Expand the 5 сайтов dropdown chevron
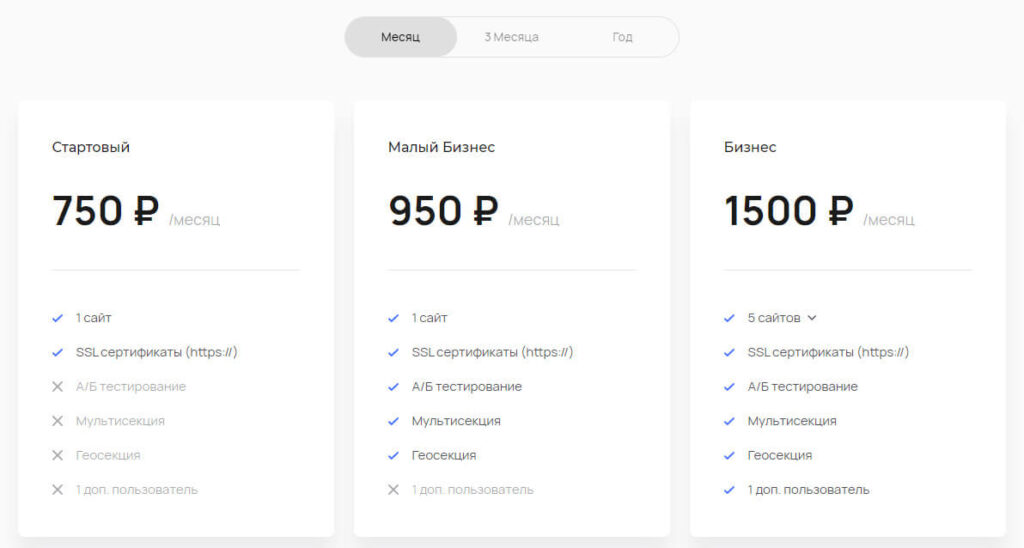Viewport: 1024px width, 548px height. [x=812, y=318]
